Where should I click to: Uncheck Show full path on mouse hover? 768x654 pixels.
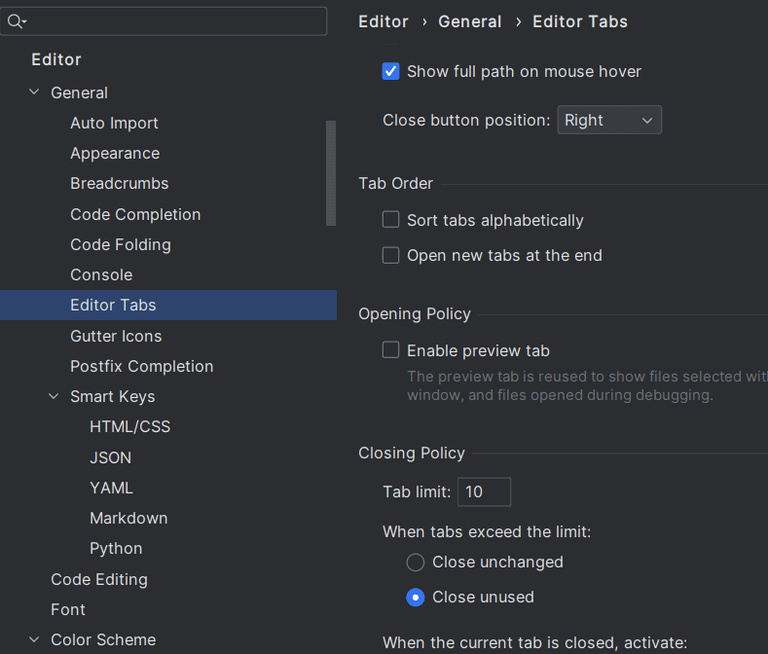pos(391,71)
